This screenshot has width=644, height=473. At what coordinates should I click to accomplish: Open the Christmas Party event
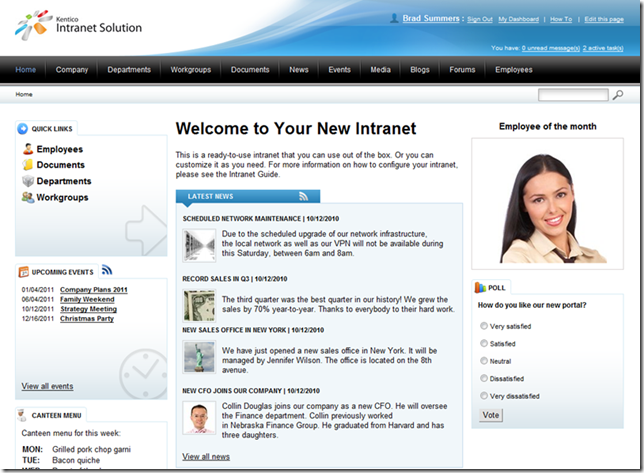tap(87, 319)
